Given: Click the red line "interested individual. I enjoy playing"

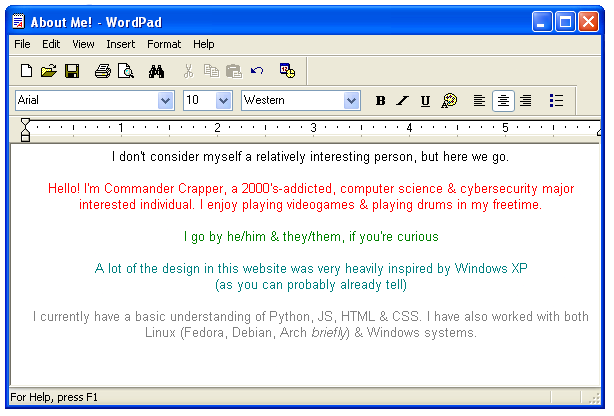Looking at the screenshot, I should (310, 205).
